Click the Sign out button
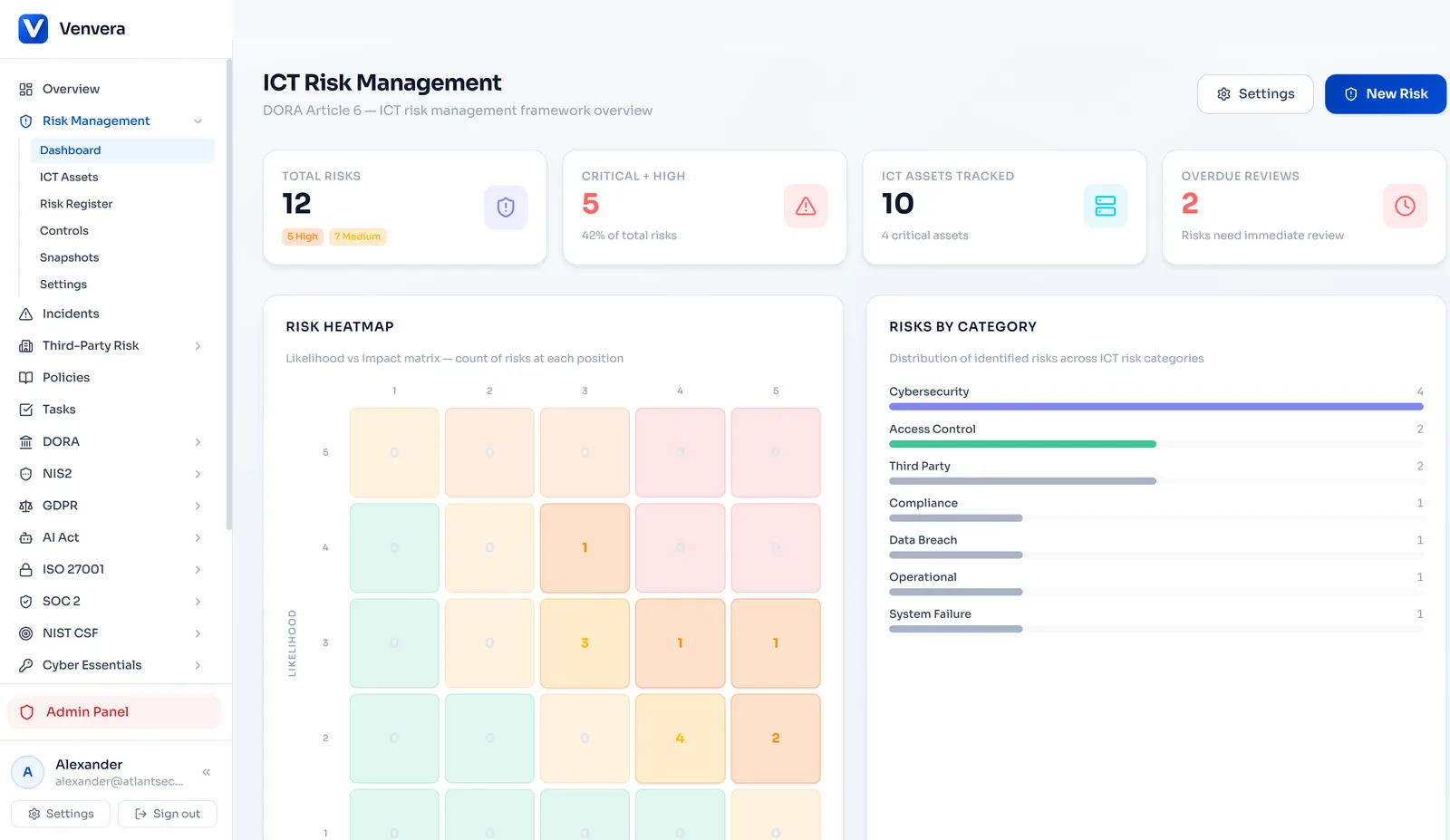1450x840 pixels. (x=168, y=814)
